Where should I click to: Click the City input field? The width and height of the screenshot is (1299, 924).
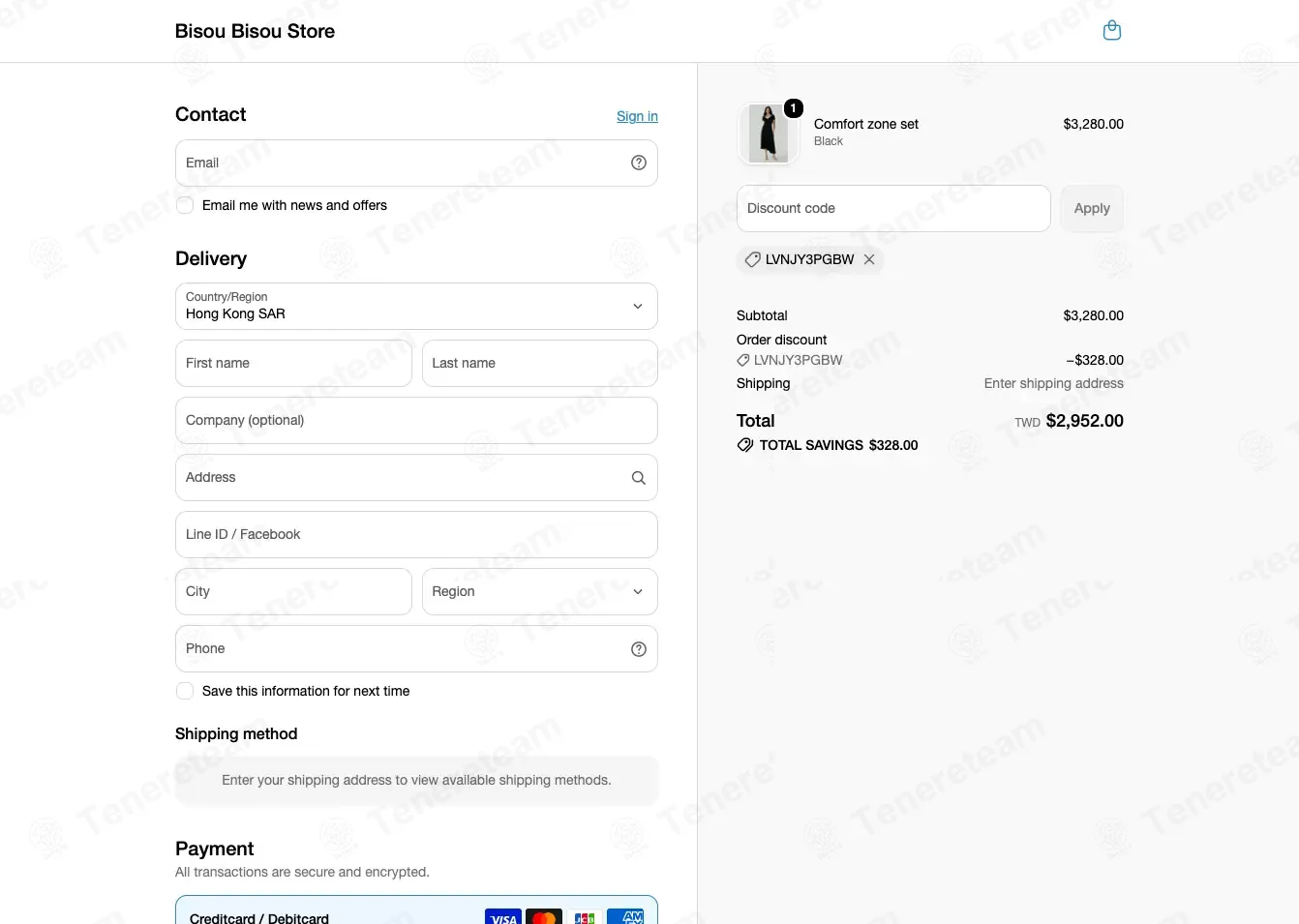pyautogui.click(x=293, y=592)
